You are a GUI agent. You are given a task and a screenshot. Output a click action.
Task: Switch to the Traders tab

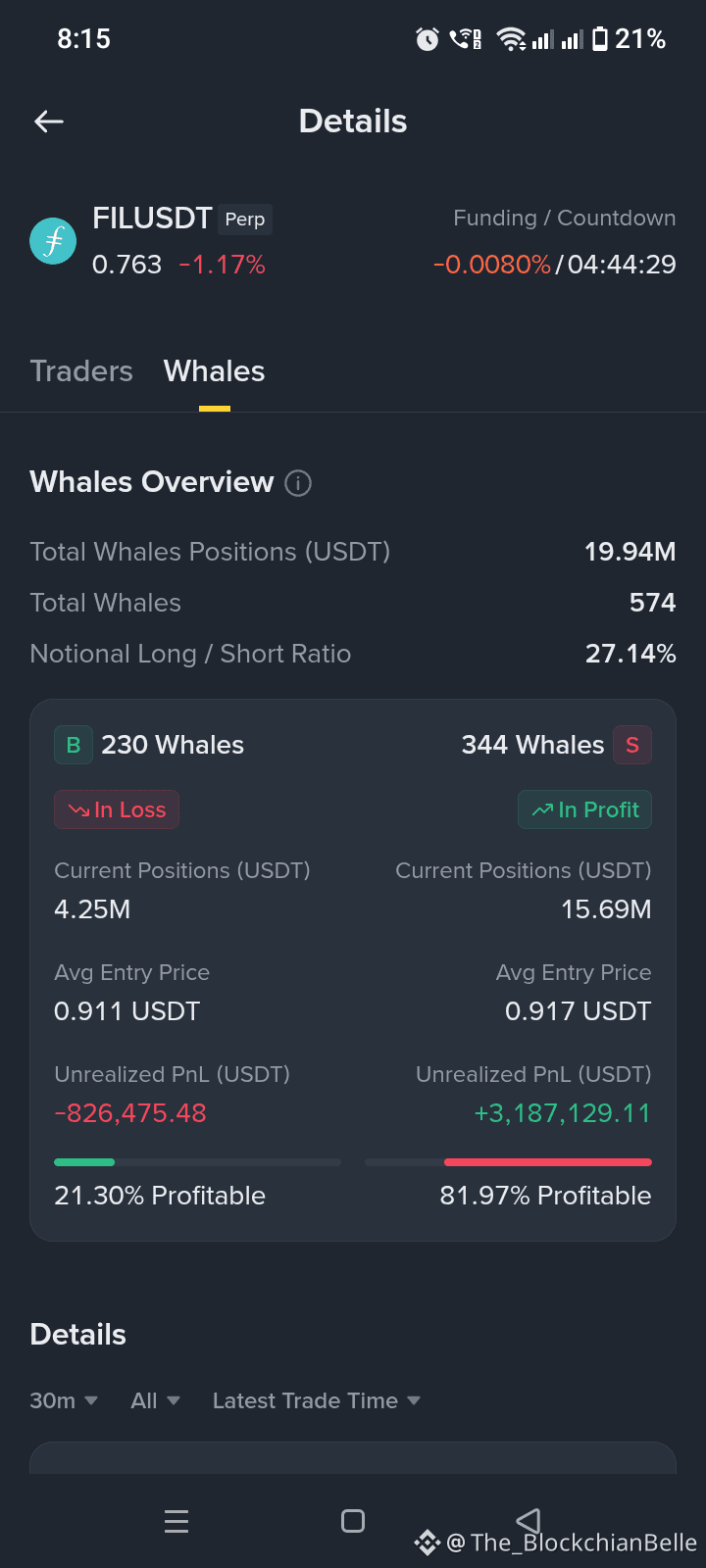81,371
